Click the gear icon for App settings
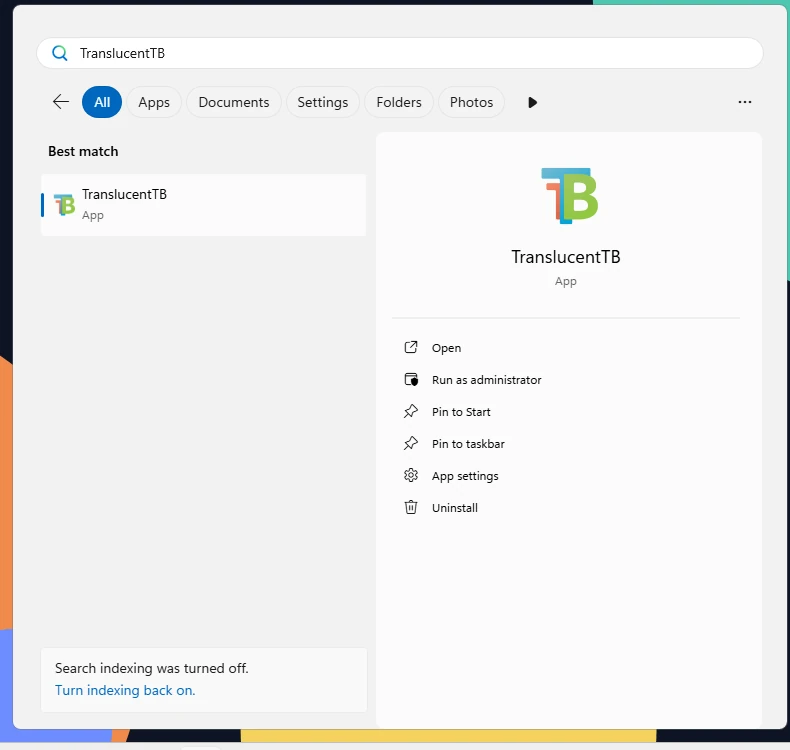Screen dimensions: 790x750 point(411,475)
